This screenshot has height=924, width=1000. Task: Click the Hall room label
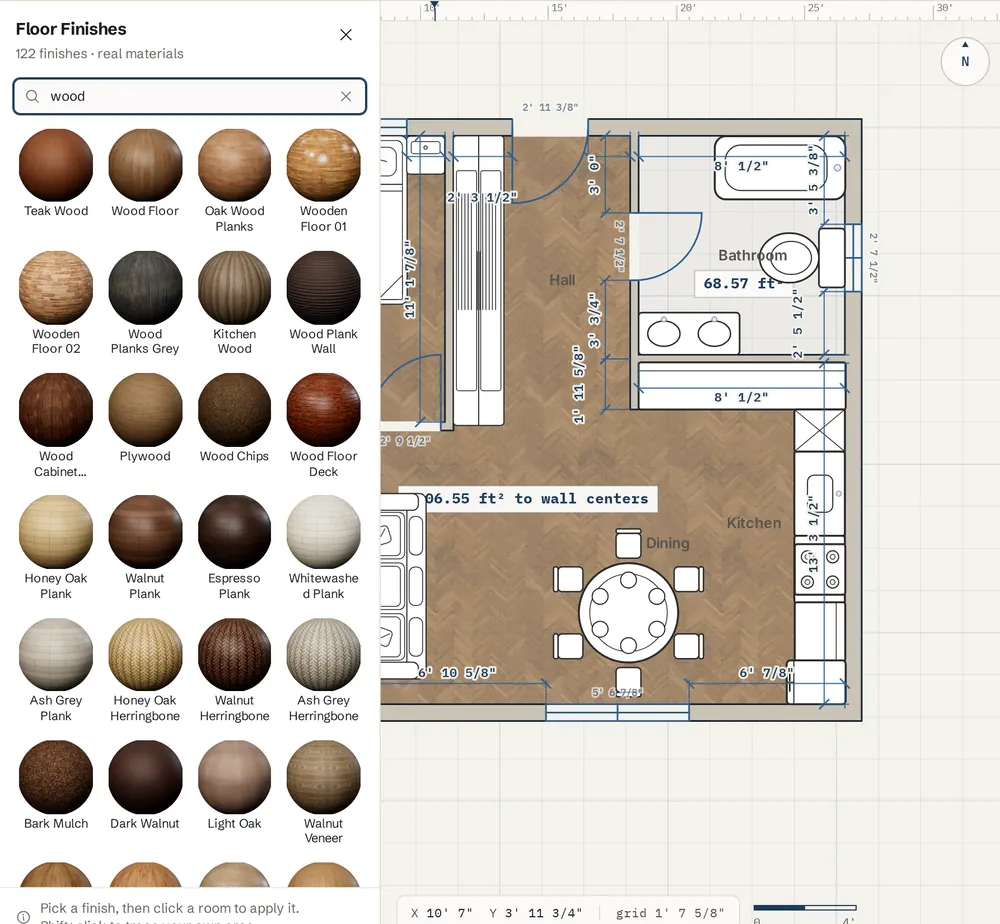click(562, 279)
